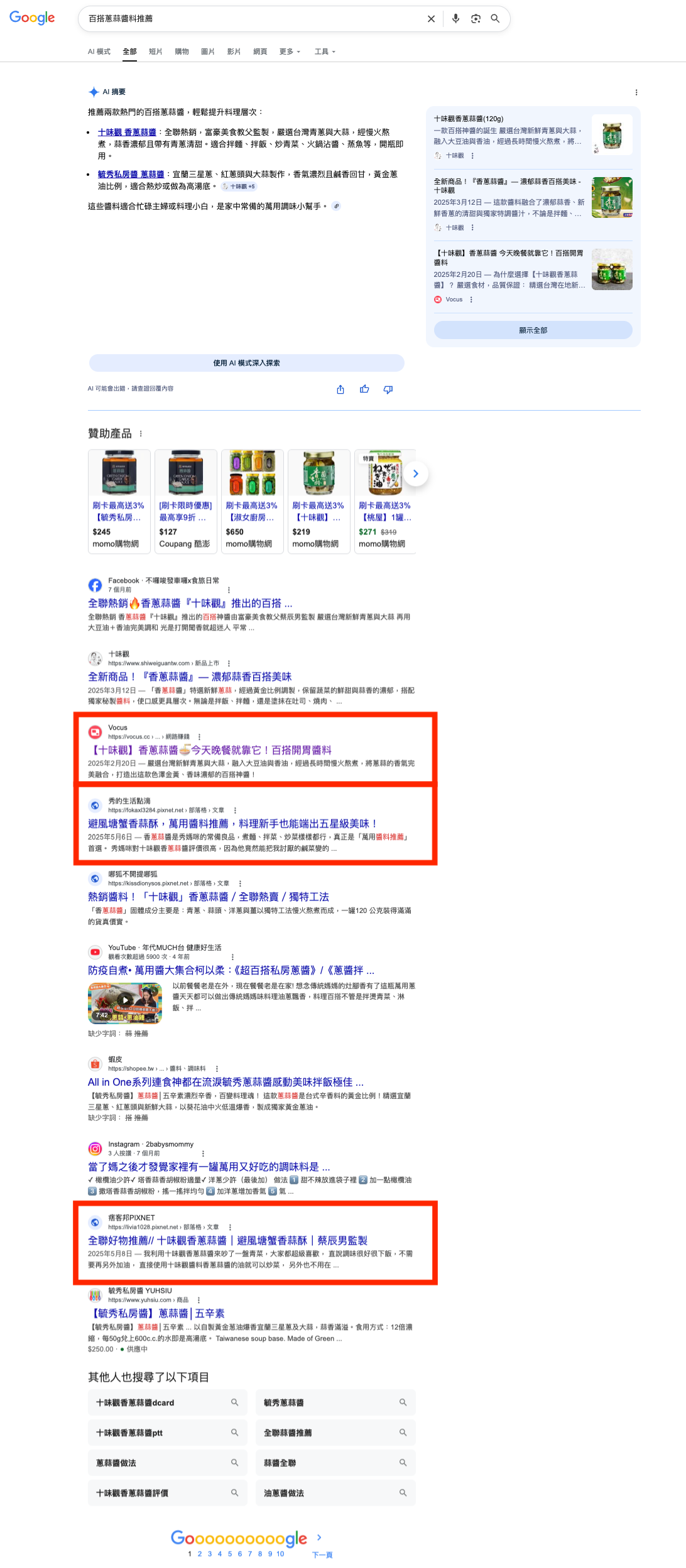686x1568 pixels.
Task: Switch to the 圖片 results tab
Action: 208,51
